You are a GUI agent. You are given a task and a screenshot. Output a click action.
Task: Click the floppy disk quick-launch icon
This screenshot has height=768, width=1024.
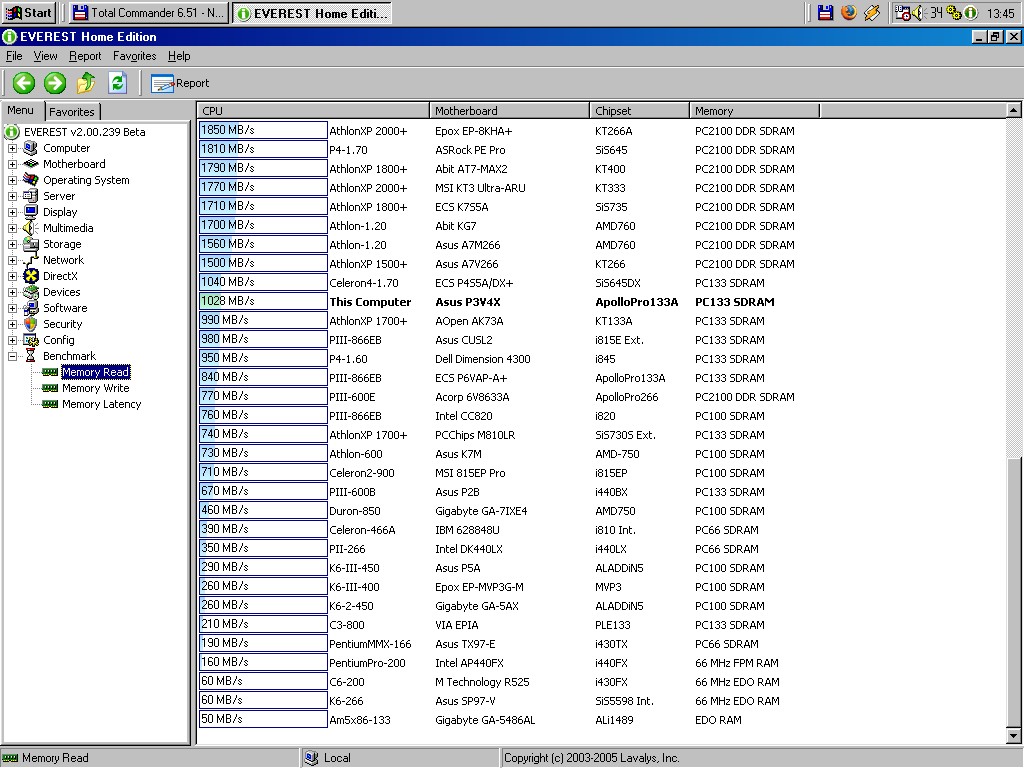coord(825,12)
